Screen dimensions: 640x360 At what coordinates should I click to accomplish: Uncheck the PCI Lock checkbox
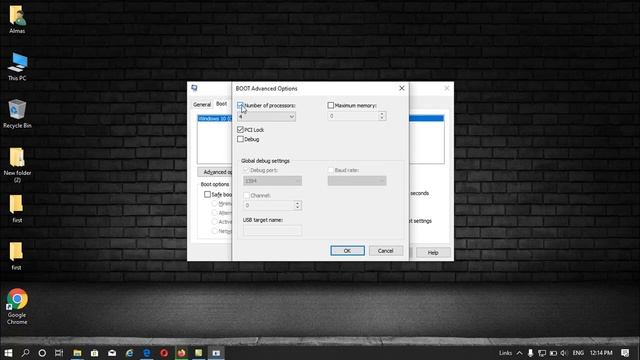click(x=240, y=129)
